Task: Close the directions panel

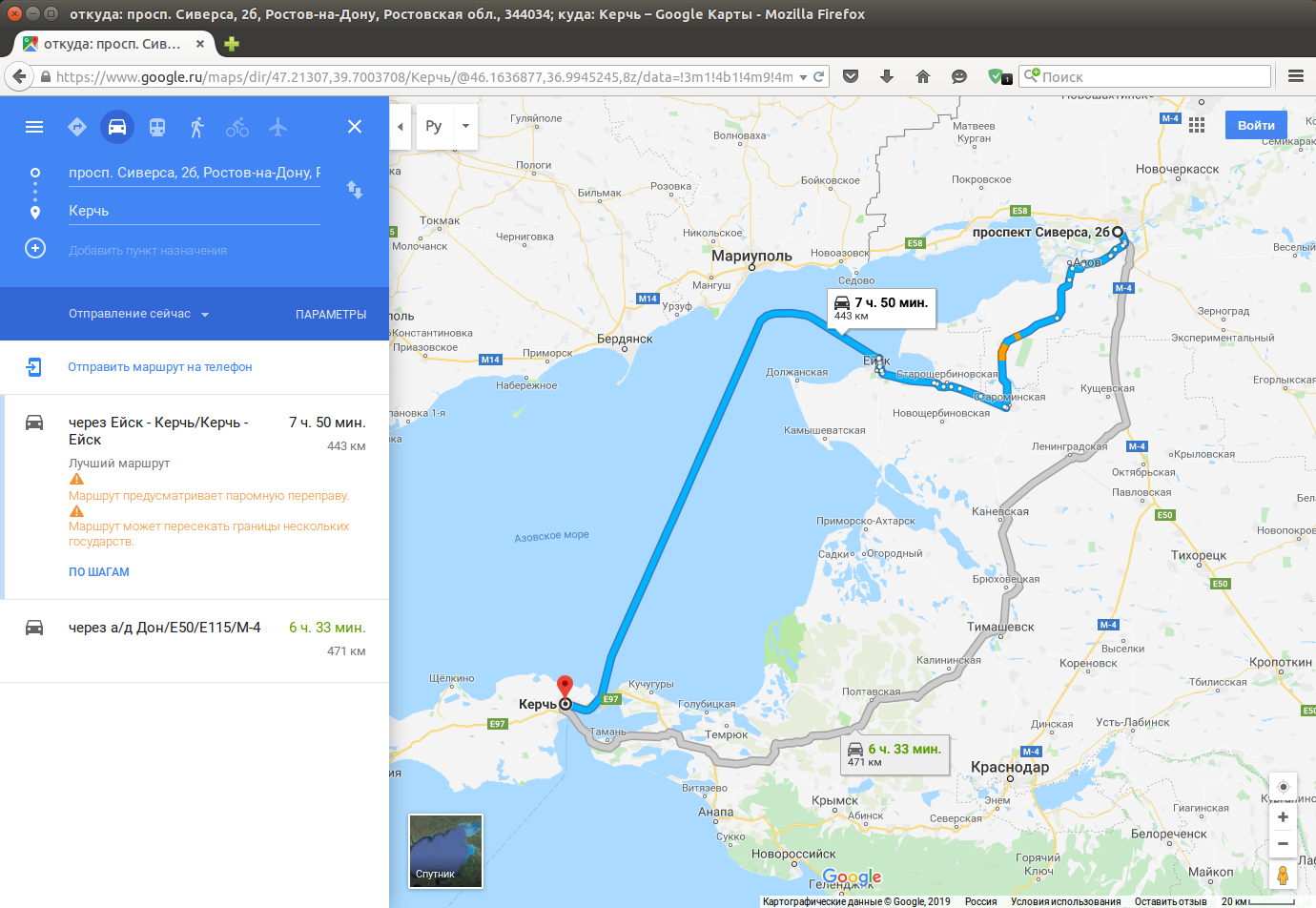Action: pyautogui.click(x=355, y=127)
